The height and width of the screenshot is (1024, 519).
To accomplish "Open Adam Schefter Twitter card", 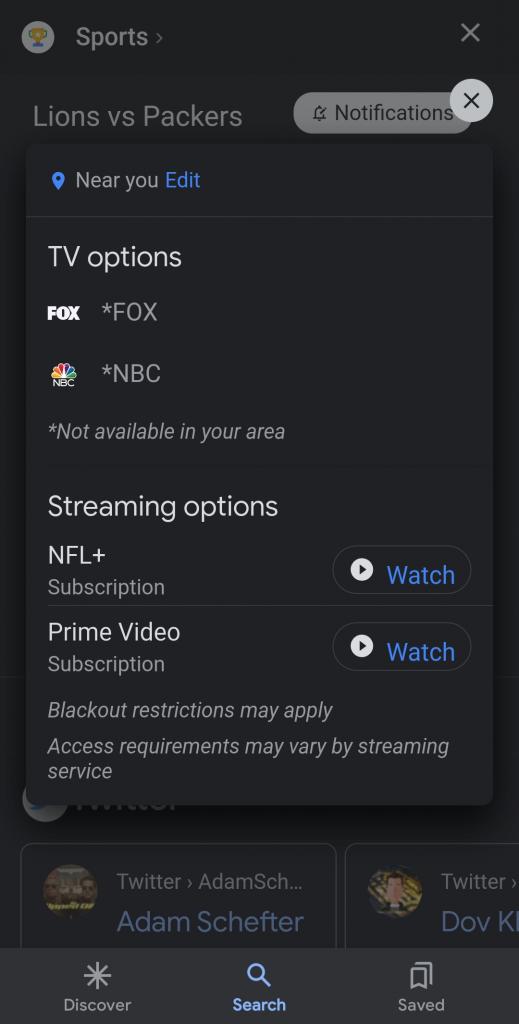I will [178, 896].
